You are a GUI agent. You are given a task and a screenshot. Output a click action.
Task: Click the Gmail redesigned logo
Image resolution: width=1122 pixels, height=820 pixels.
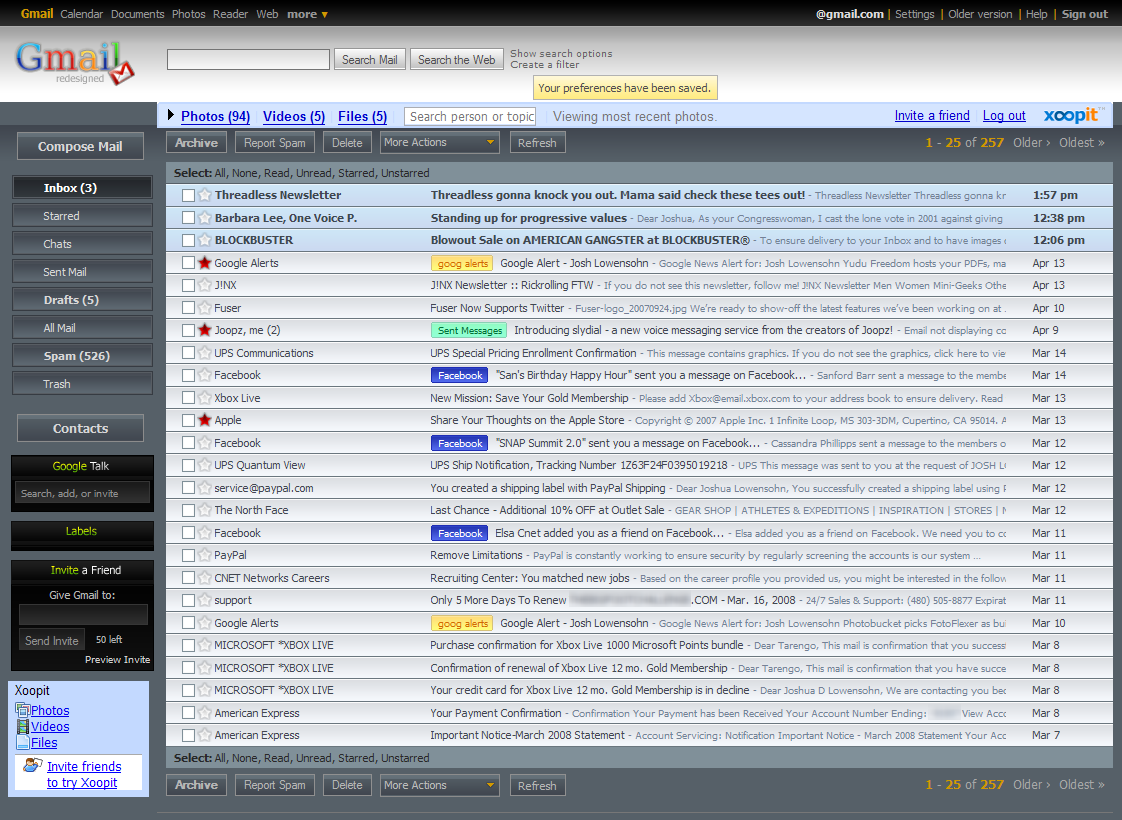click(x=74, y=62)
